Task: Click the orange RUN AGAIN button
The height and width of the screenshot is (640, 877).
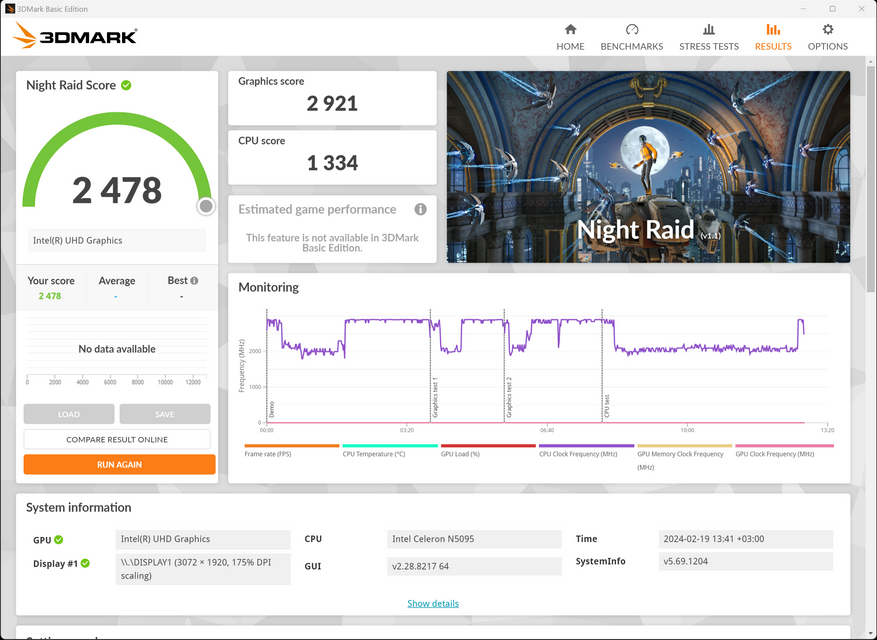Action: coord(119,464)
